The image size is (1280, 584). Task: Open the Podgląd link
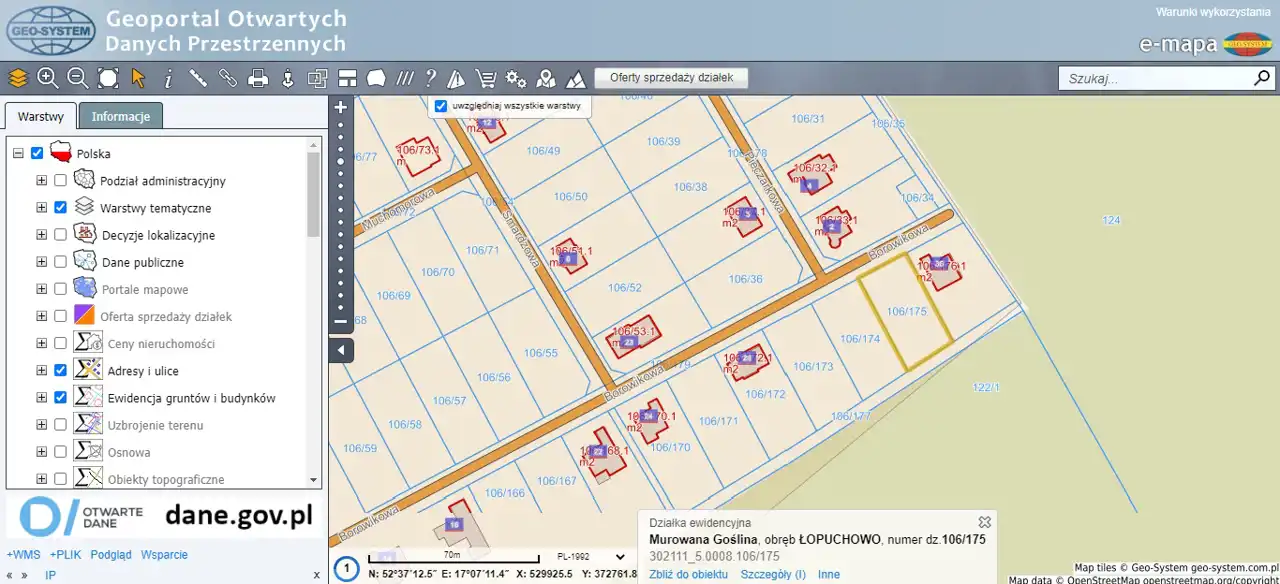(111, 554)
